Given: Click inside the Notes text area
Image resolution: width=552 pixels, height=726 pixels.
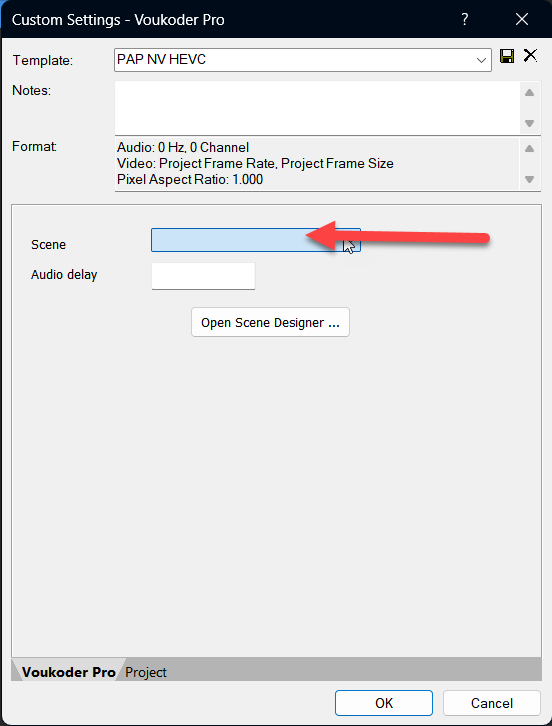Looking at the screenshot, I should [x=317, y=108].
